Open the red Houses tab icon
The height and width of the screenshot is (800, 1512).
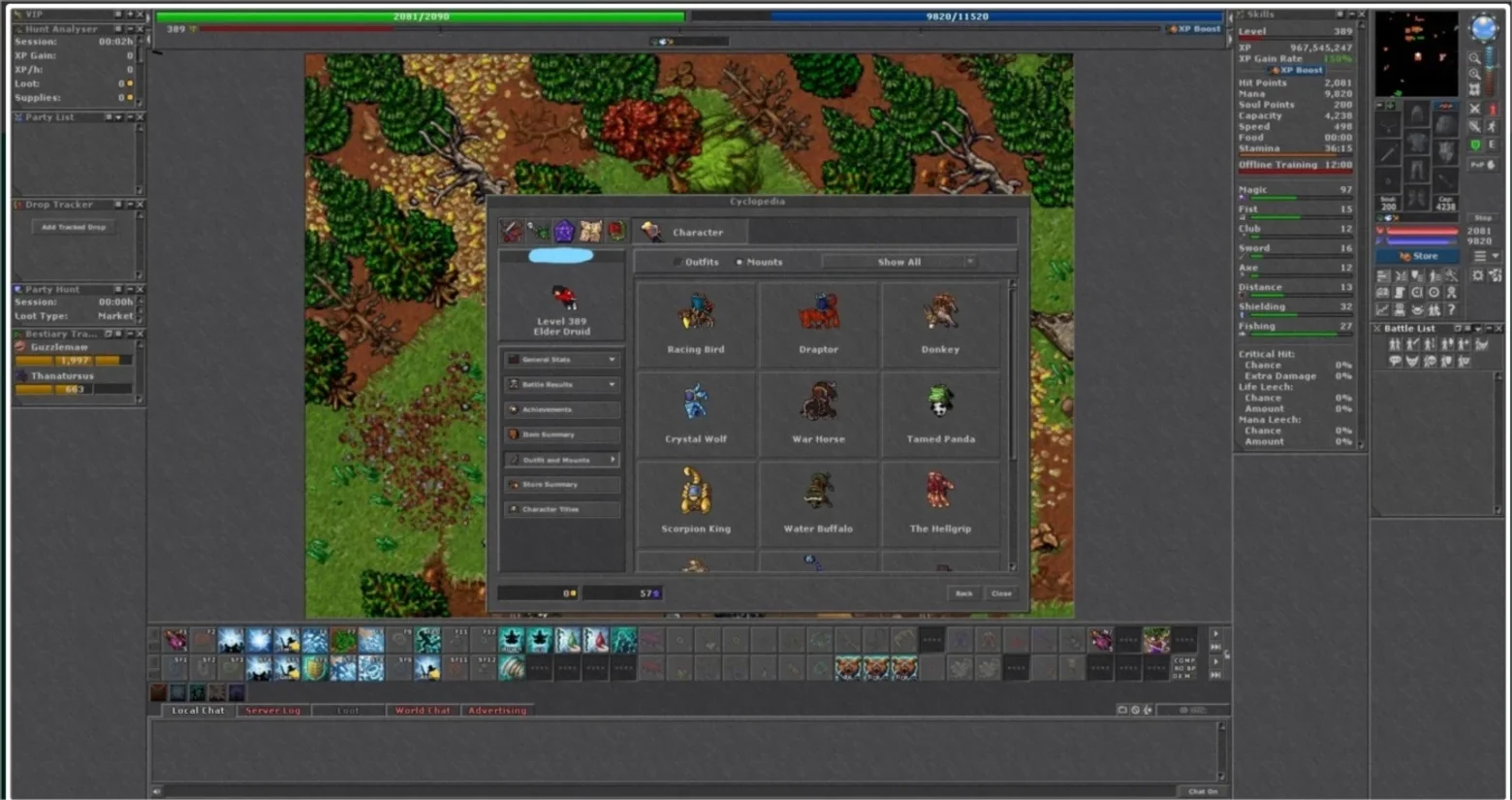coord(615,232)
